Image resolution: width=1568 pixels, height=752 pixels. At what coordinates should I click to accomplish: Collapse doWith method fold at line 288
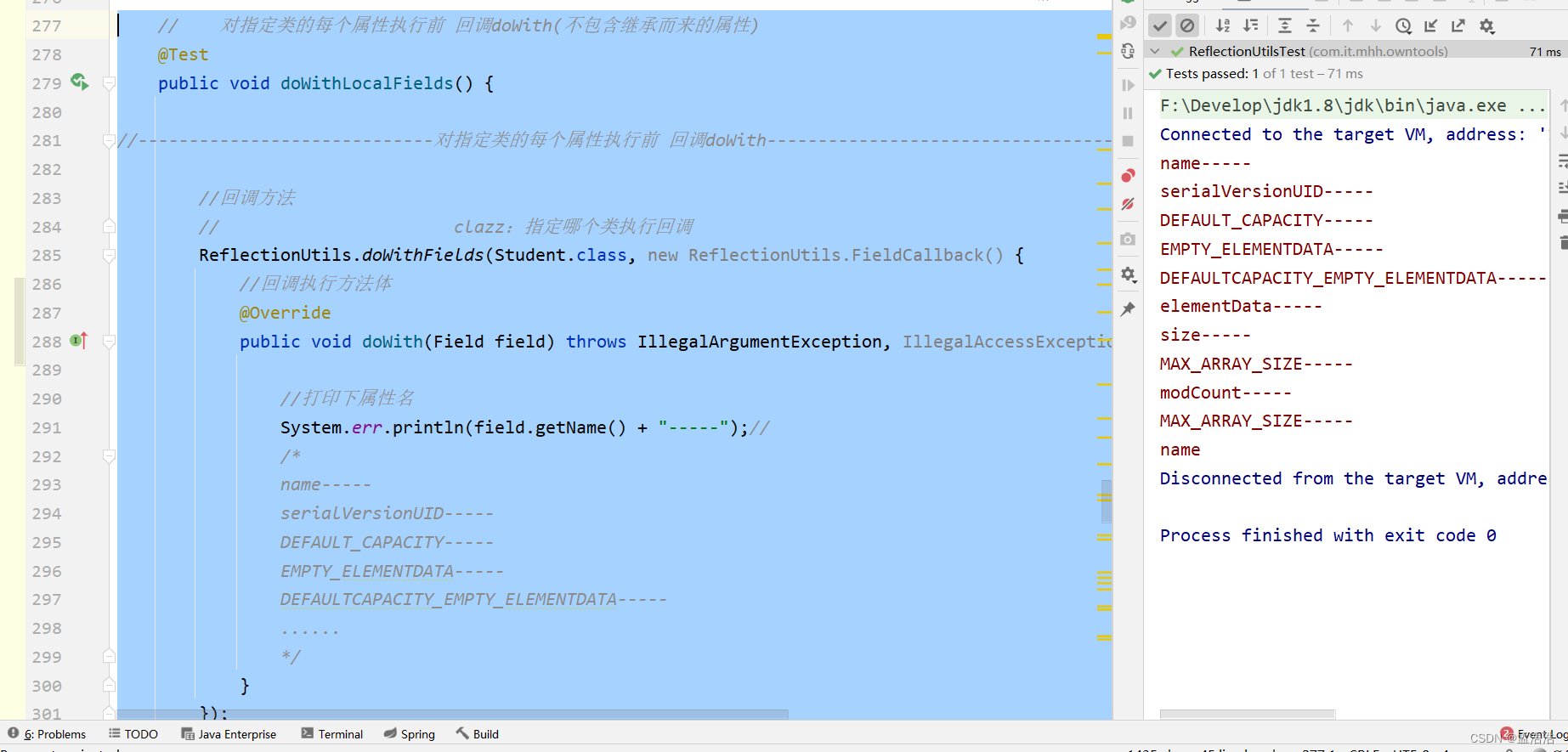point(109,342)
